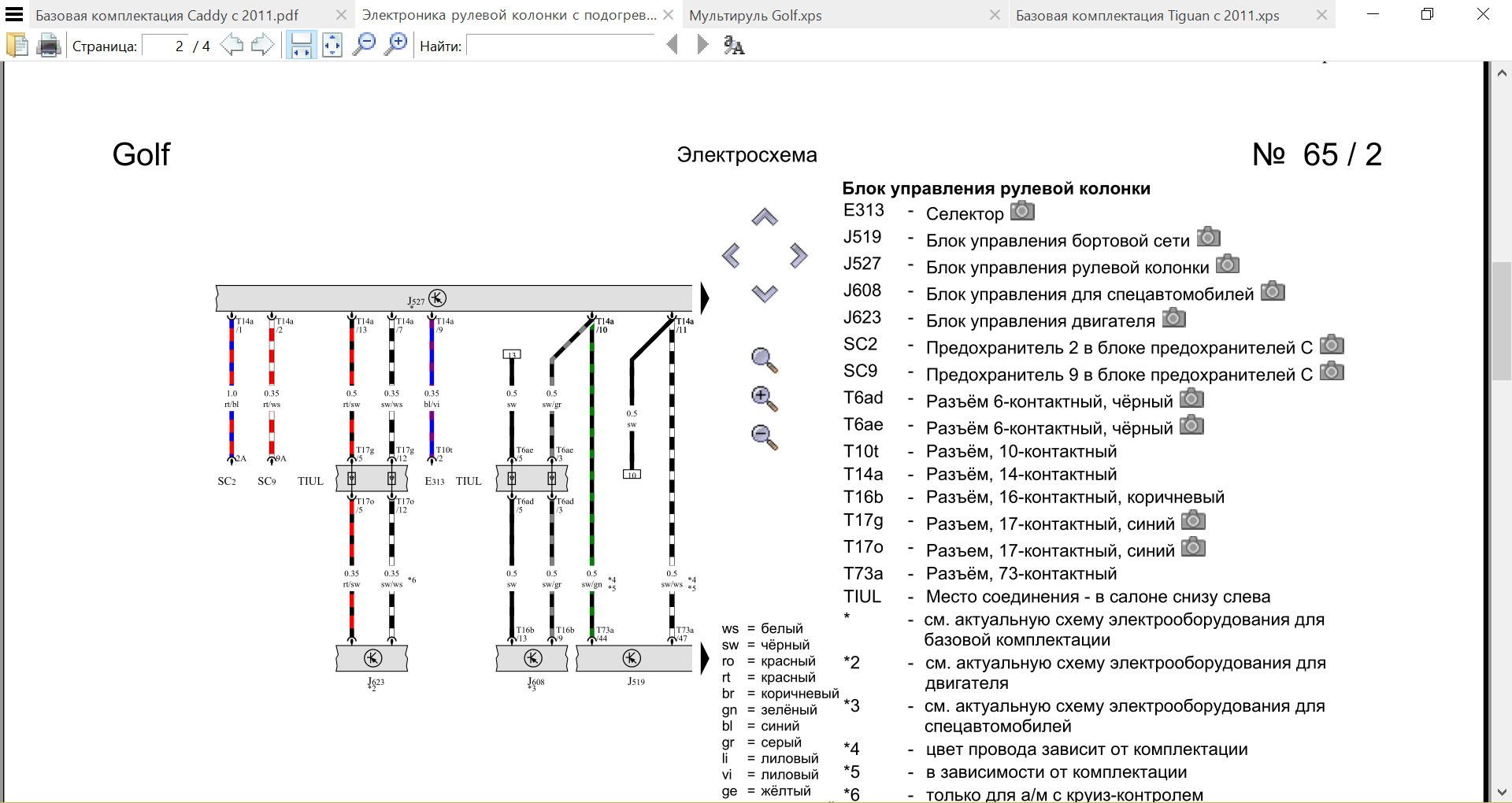Click the J527 component block in diagram
Screen dimensions: 1512x803
(454, 298)
